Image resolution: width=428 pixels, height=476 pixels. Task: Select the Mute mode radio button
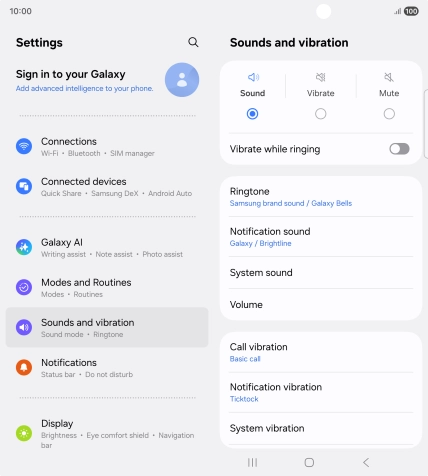coord(389,114)
